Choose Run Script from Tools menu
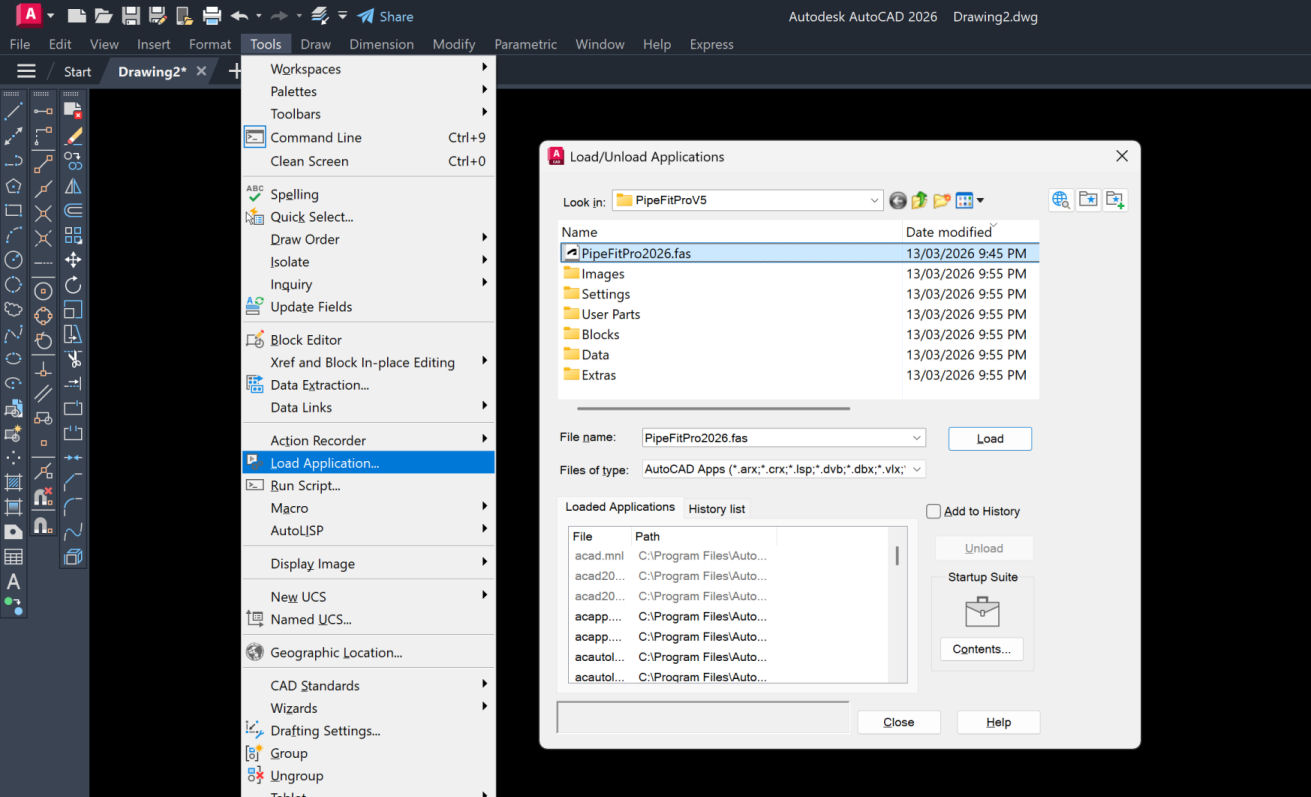Image resolution: width=1311 pixels, height=797 pixels. [x=305, y=486]
